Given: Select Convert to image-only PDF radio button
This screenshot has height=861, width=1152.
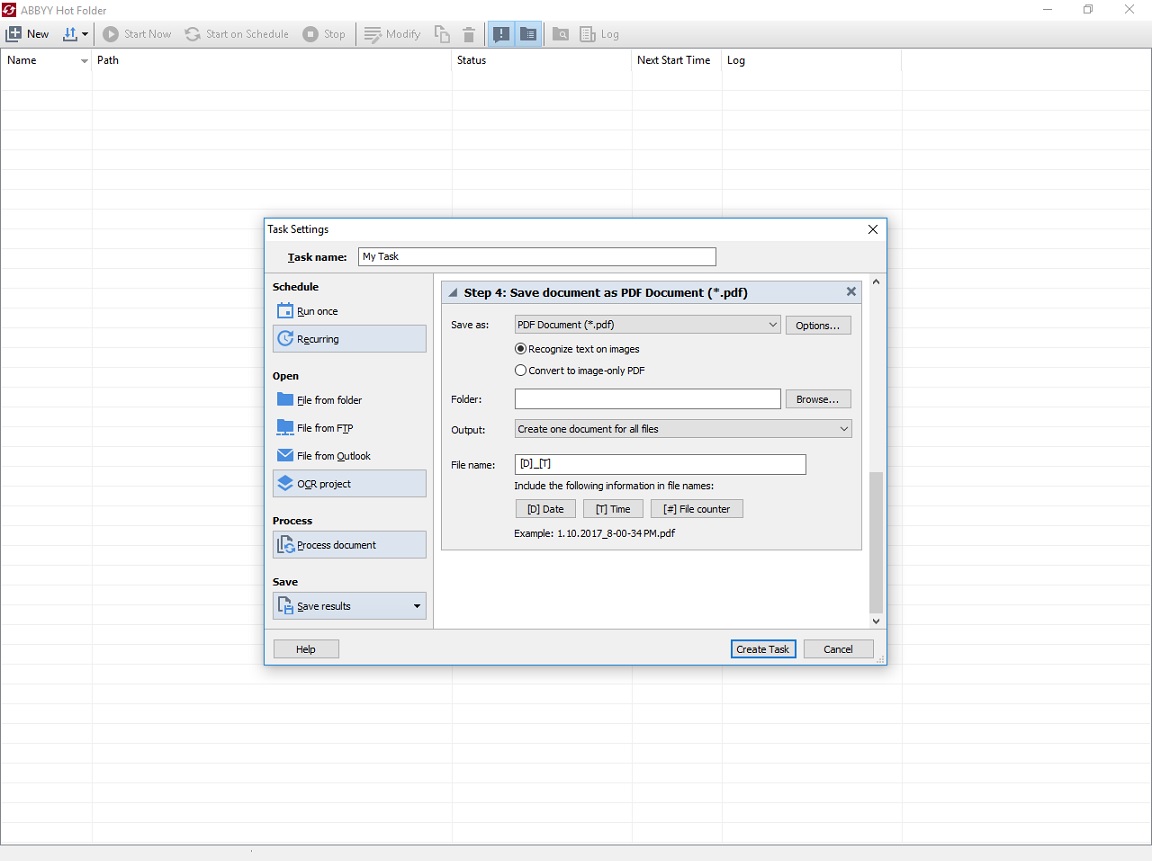Looking at the screenshot, I should [521, 370].
